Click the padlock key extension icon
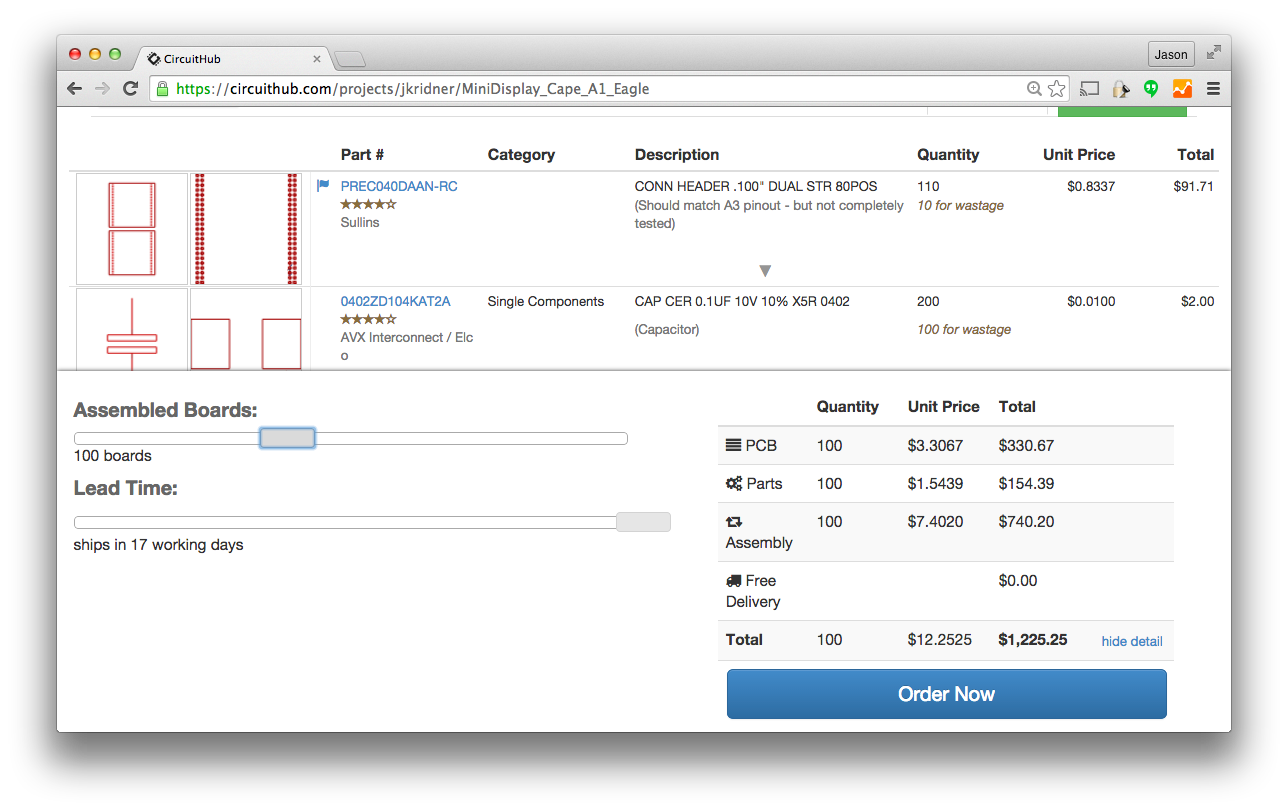The width and height of the screenshot is (1288, 811). pos(1121,89)
